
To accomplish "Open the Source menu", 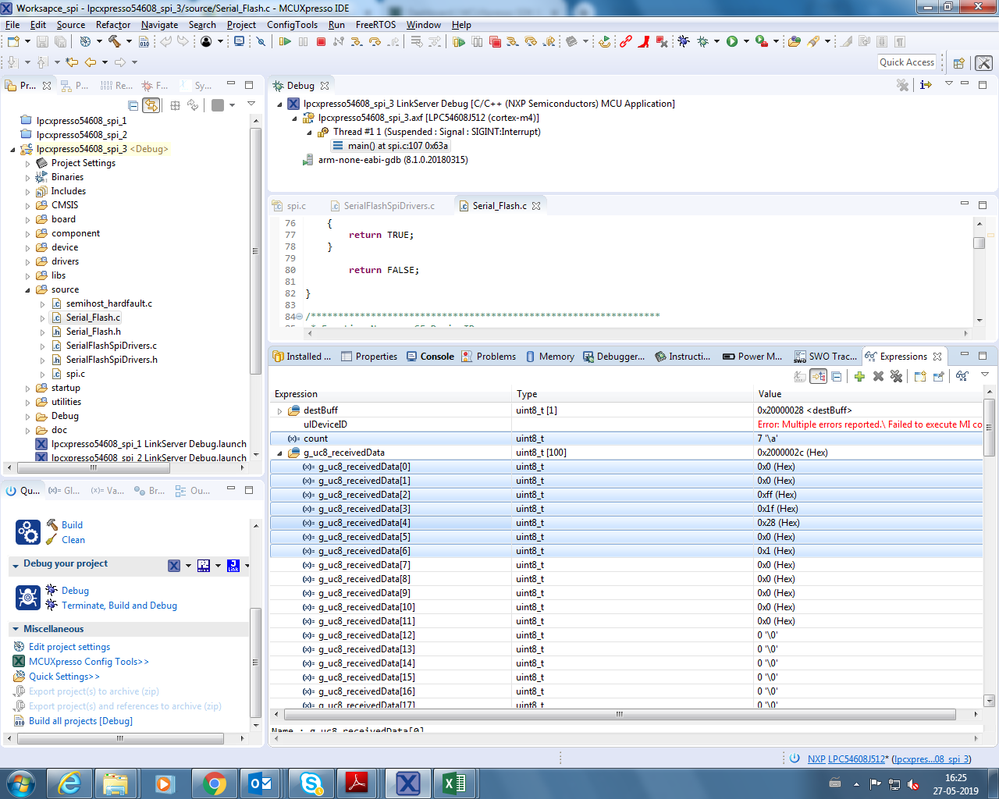I will (x=71, y=25).
